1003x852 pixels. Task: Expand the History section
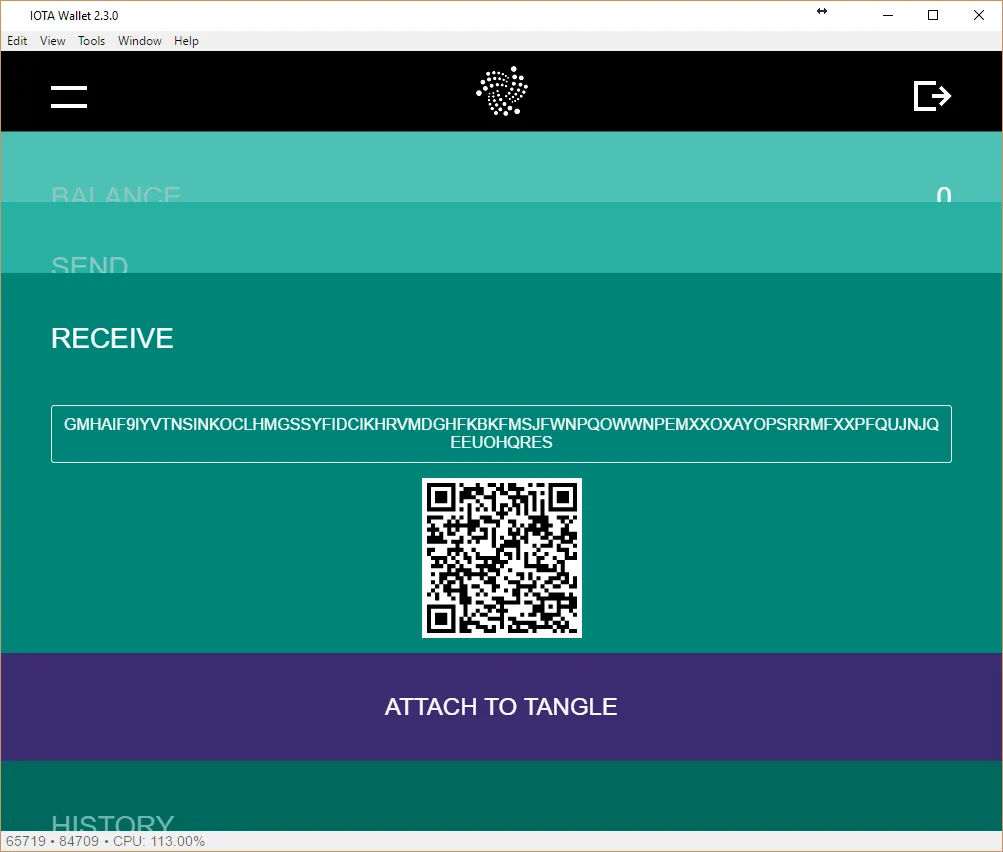tap(502, 796)
